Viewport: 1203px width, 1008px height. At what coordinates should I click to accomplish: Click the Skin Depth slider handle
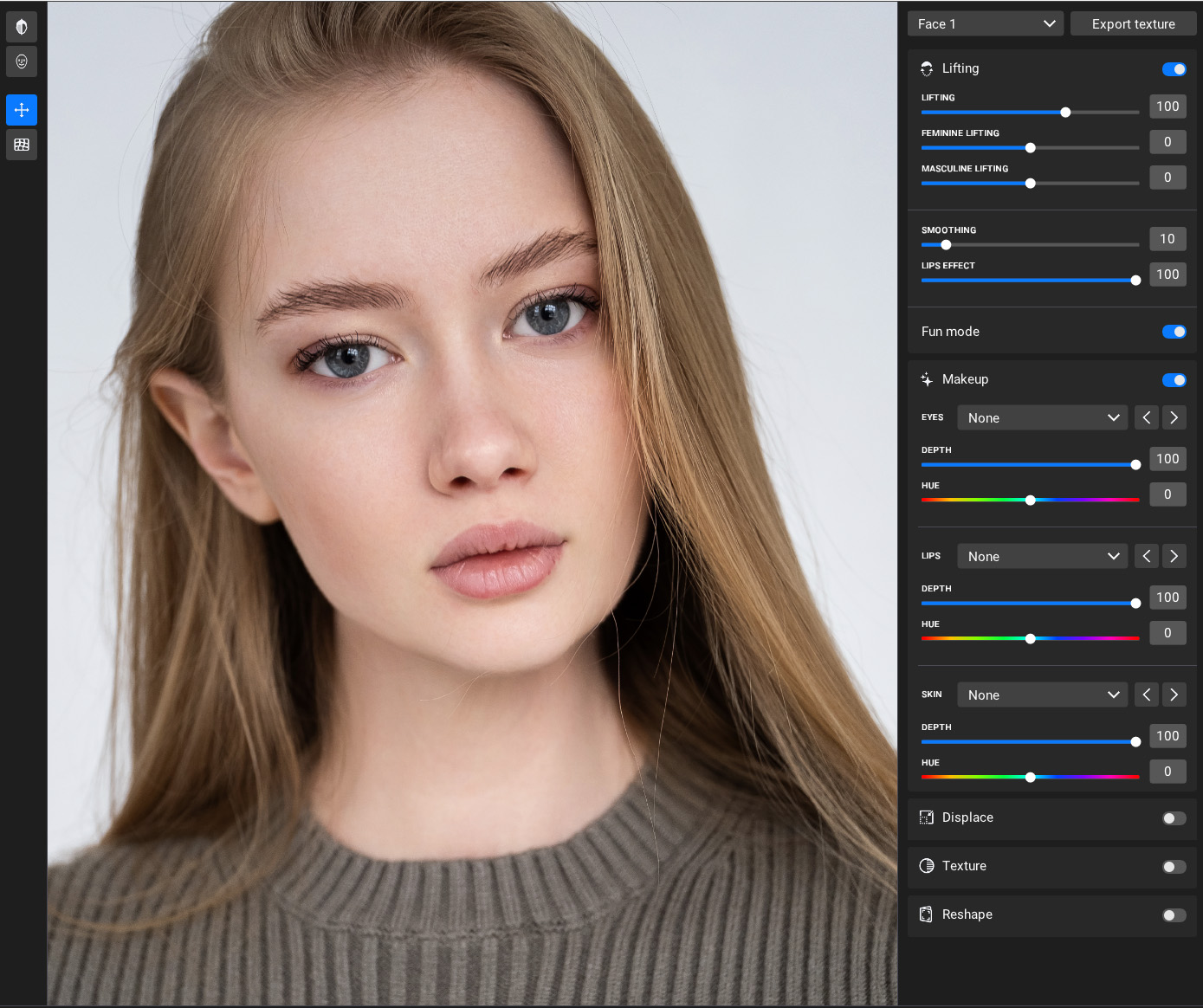(1136, 742)
